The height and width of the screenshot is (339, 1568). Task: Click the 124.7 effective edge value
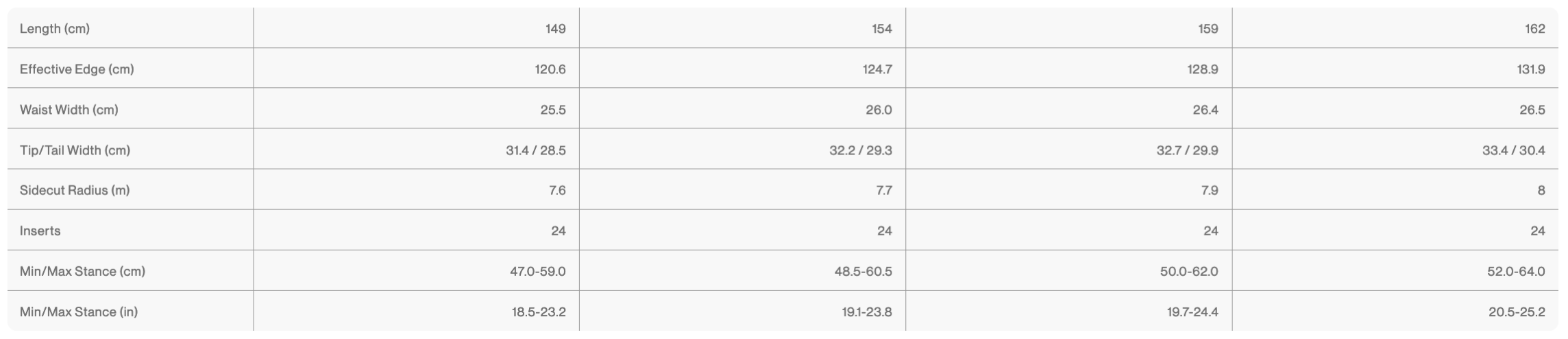point(877,69)
